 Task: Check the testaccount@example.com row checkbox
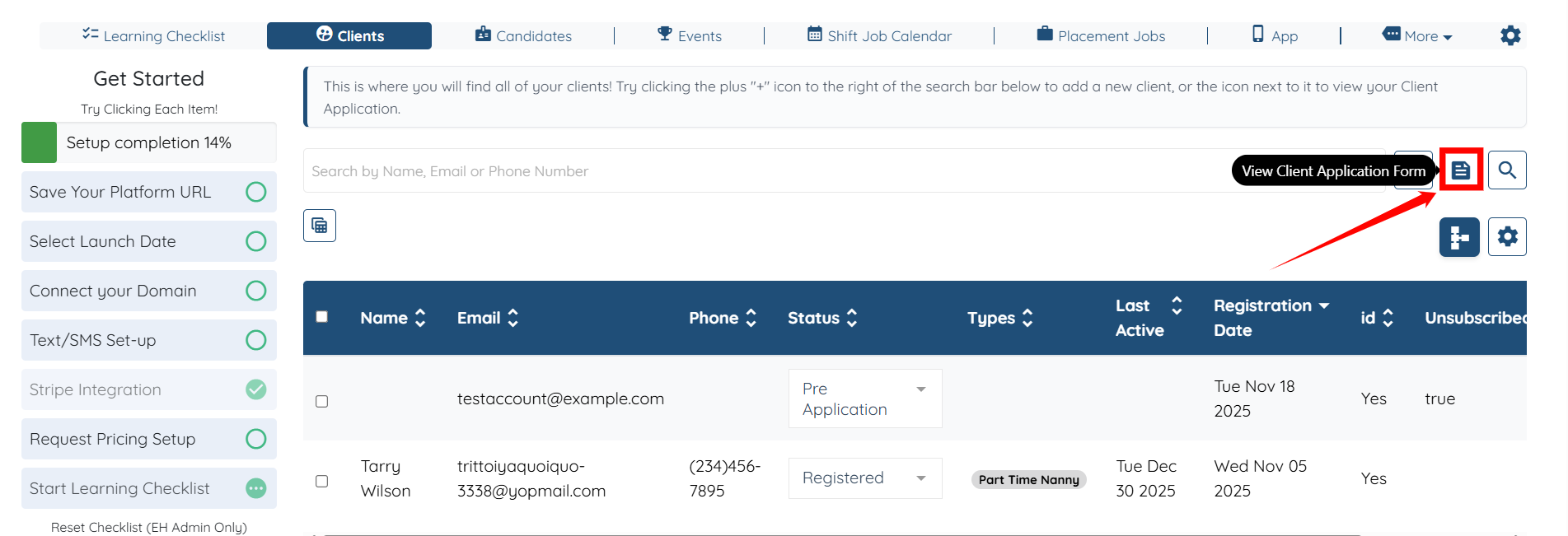322,401
